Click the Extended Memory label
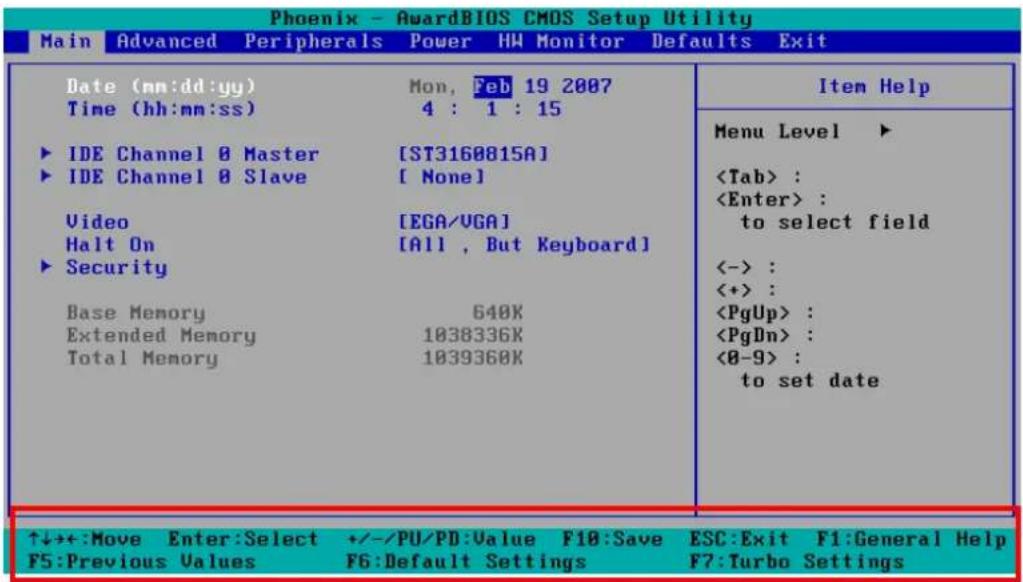1023x582 pixels. tap(161, 336)
